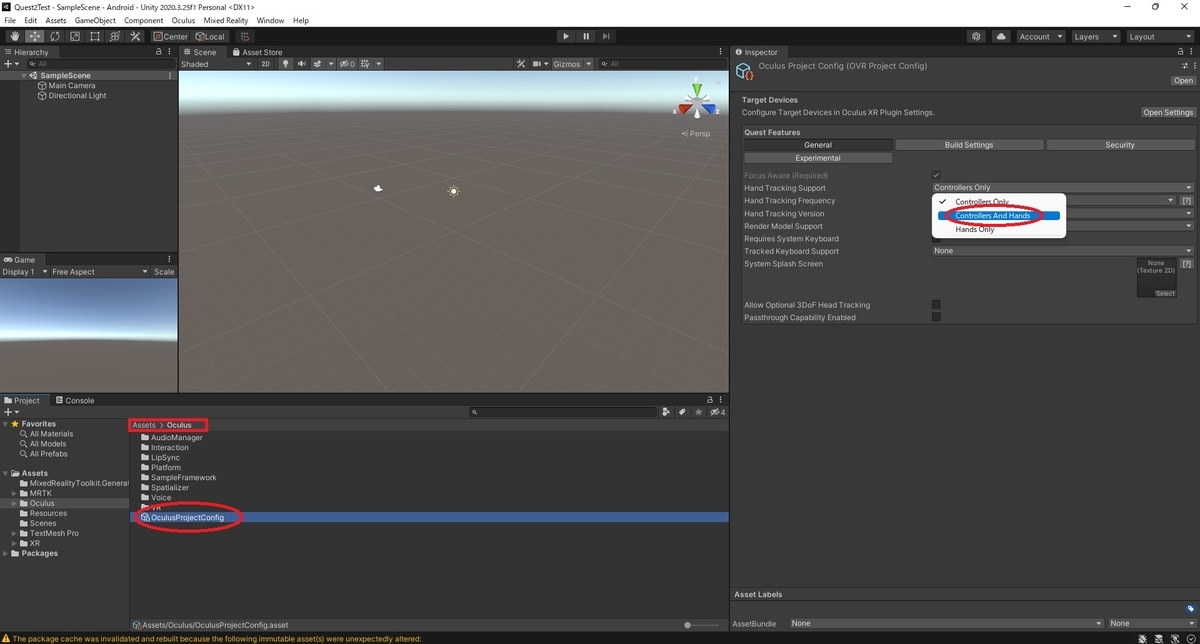The width and height of the screenshot is (1200, 644).
Task: Toggle hidden objects visibility in Scene
Action: [346, 64]
